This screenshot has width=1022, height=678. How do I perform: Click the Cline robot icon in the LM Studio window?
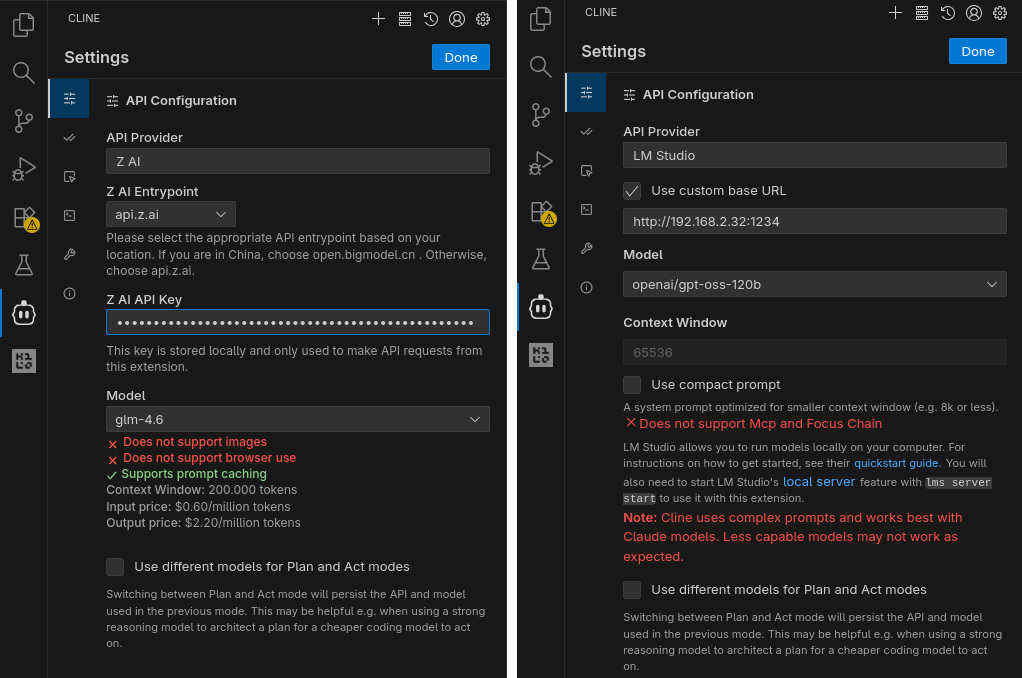pos(541,307)
